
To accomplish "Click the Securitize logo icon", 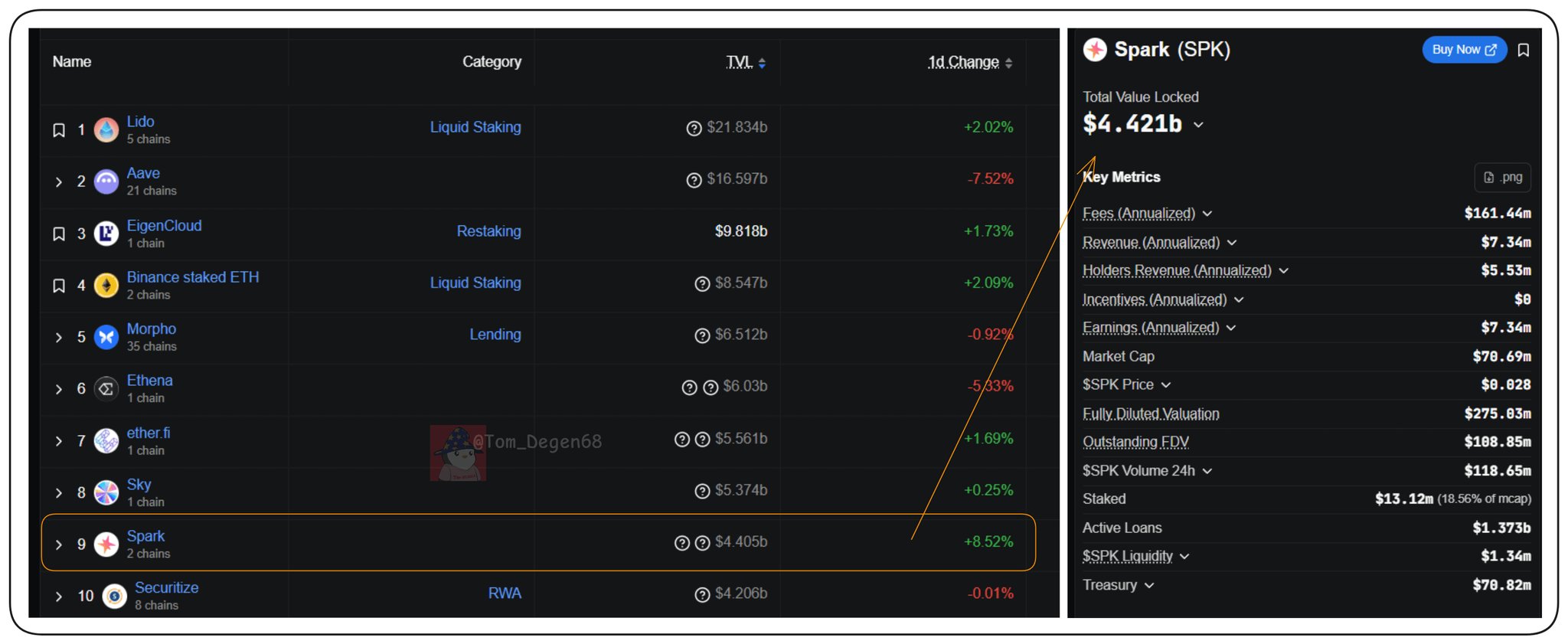I will (114, 596).
